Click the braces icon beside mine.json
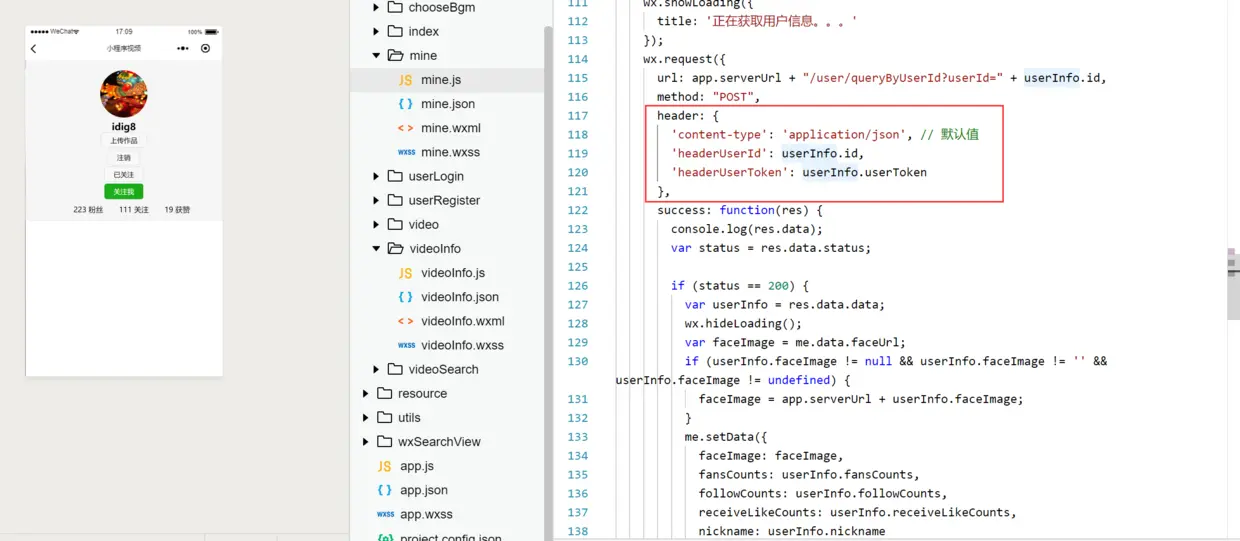This screenshot has height=541, width=1240. (x=405, y=104)
